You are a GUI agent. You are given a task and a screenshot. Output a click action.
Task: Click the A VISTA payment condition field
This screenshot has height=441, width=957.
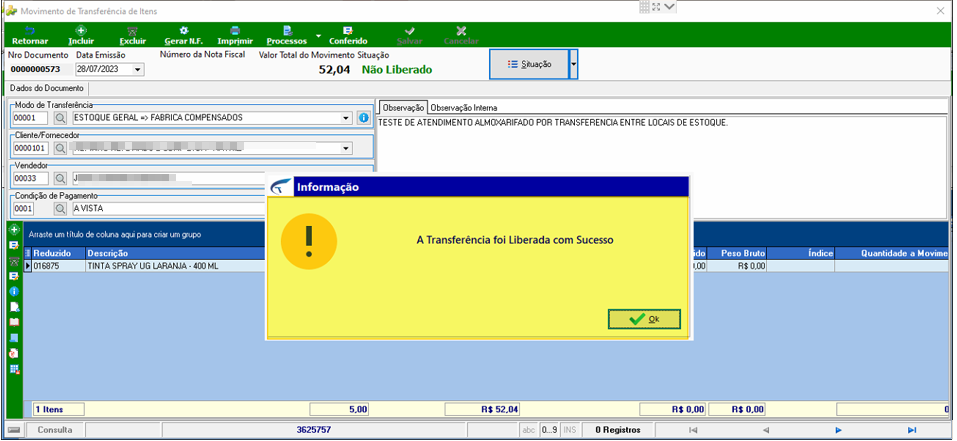pos(168,208)
